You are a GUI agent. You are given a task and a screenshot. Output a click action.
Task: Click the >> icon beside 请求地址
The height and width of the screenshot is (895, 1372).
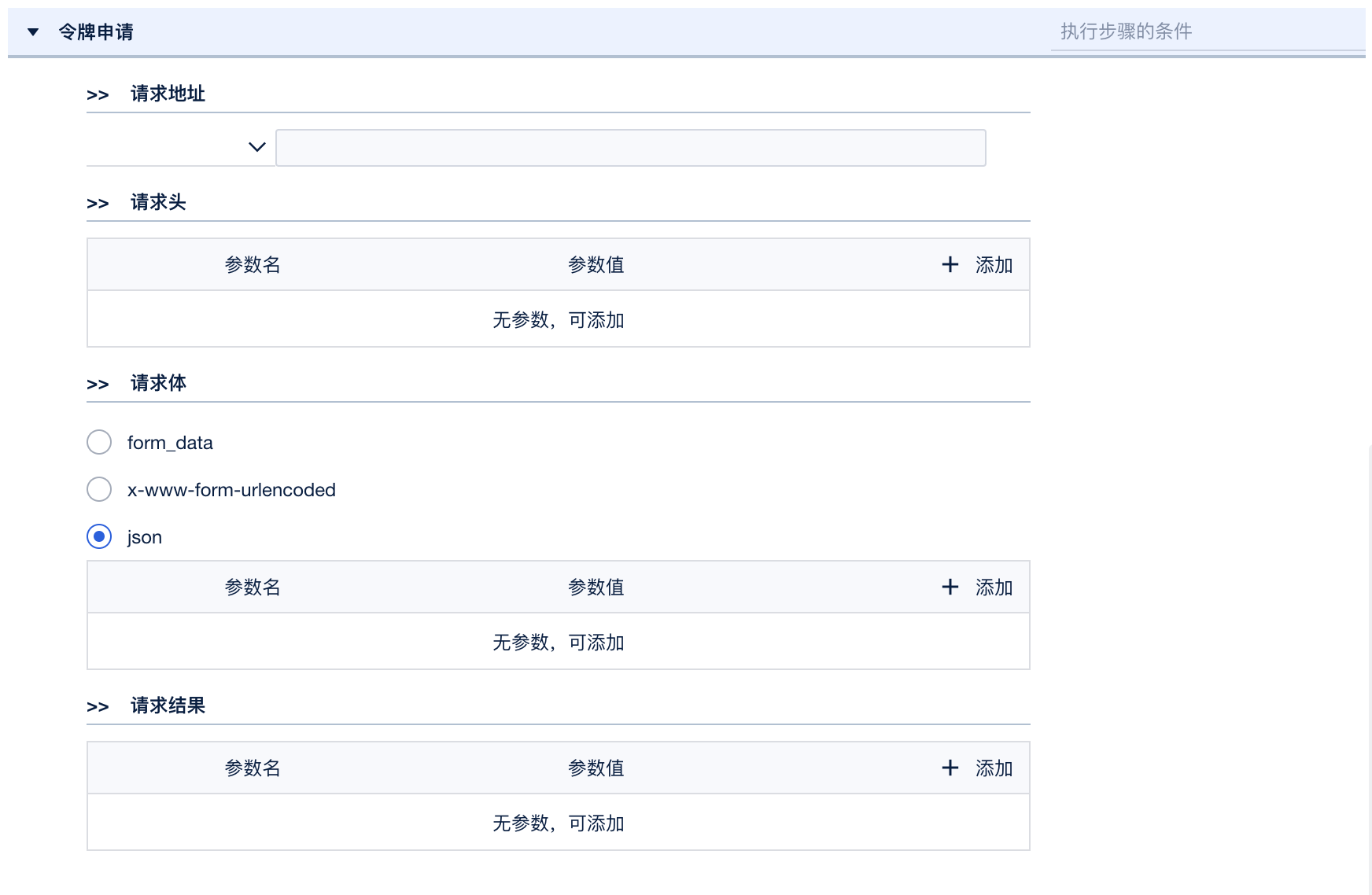click(x=98, y=95)
